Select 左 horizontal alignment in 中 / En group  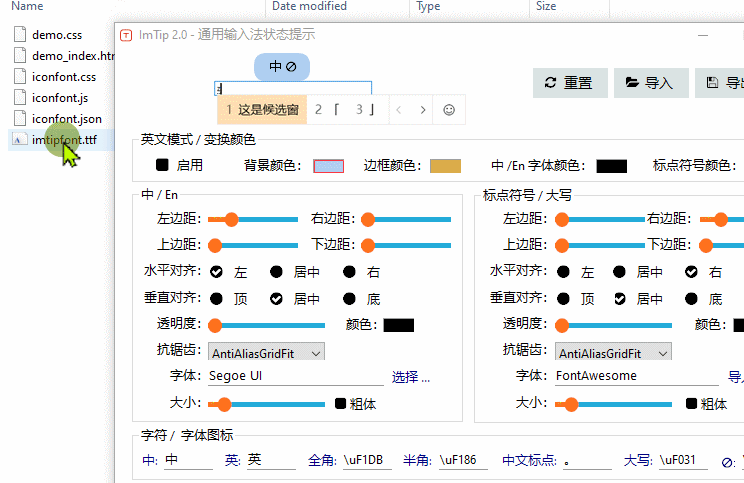click(216, 272)
